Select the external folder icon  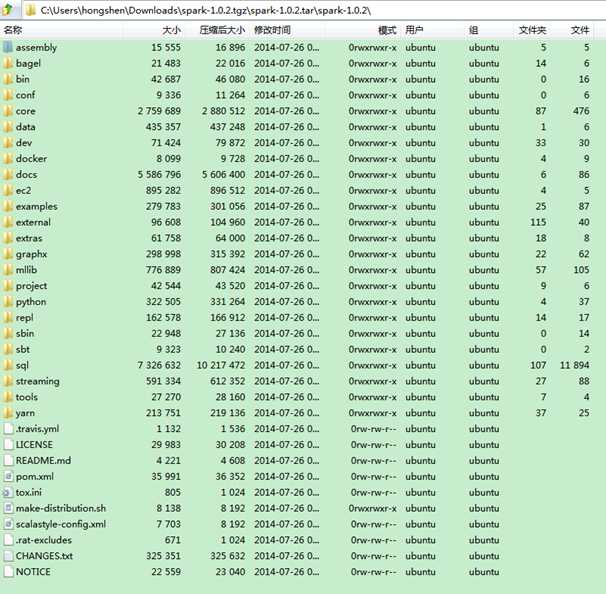pos(8,222)
